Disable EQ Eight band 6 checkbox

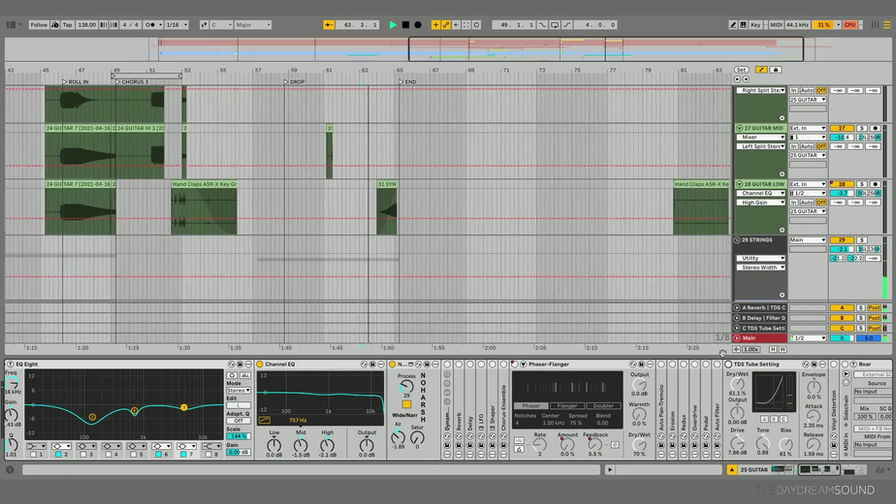pyautogui.click(x=158, y=454)
